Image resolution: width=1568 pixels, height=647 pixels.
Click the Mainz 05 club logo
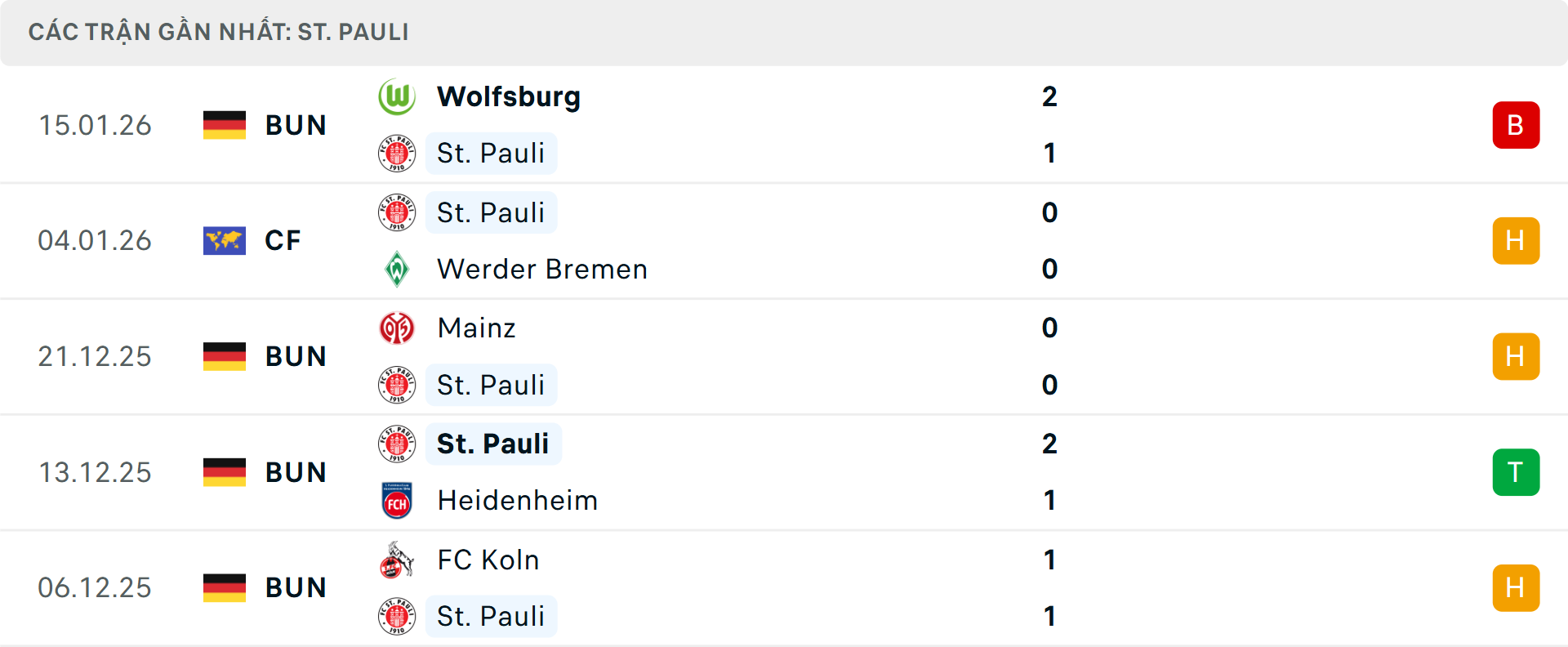point(397,328)
